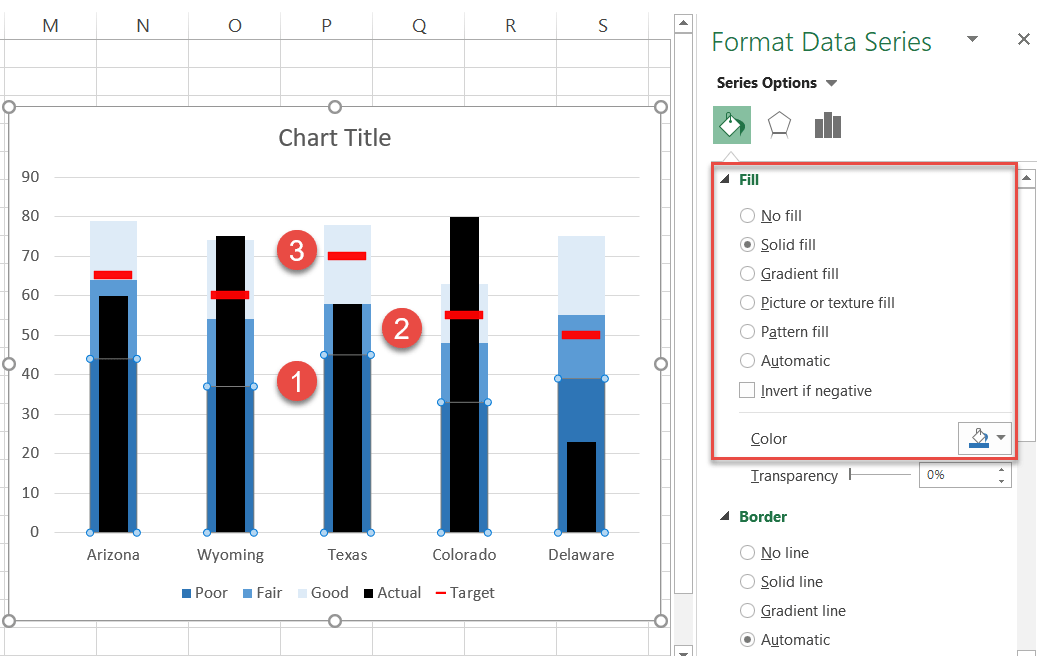Screen dimensions: 1051x656
Task: Collapse the Border section
Action: pyautogui.click(x=723, y=517)
